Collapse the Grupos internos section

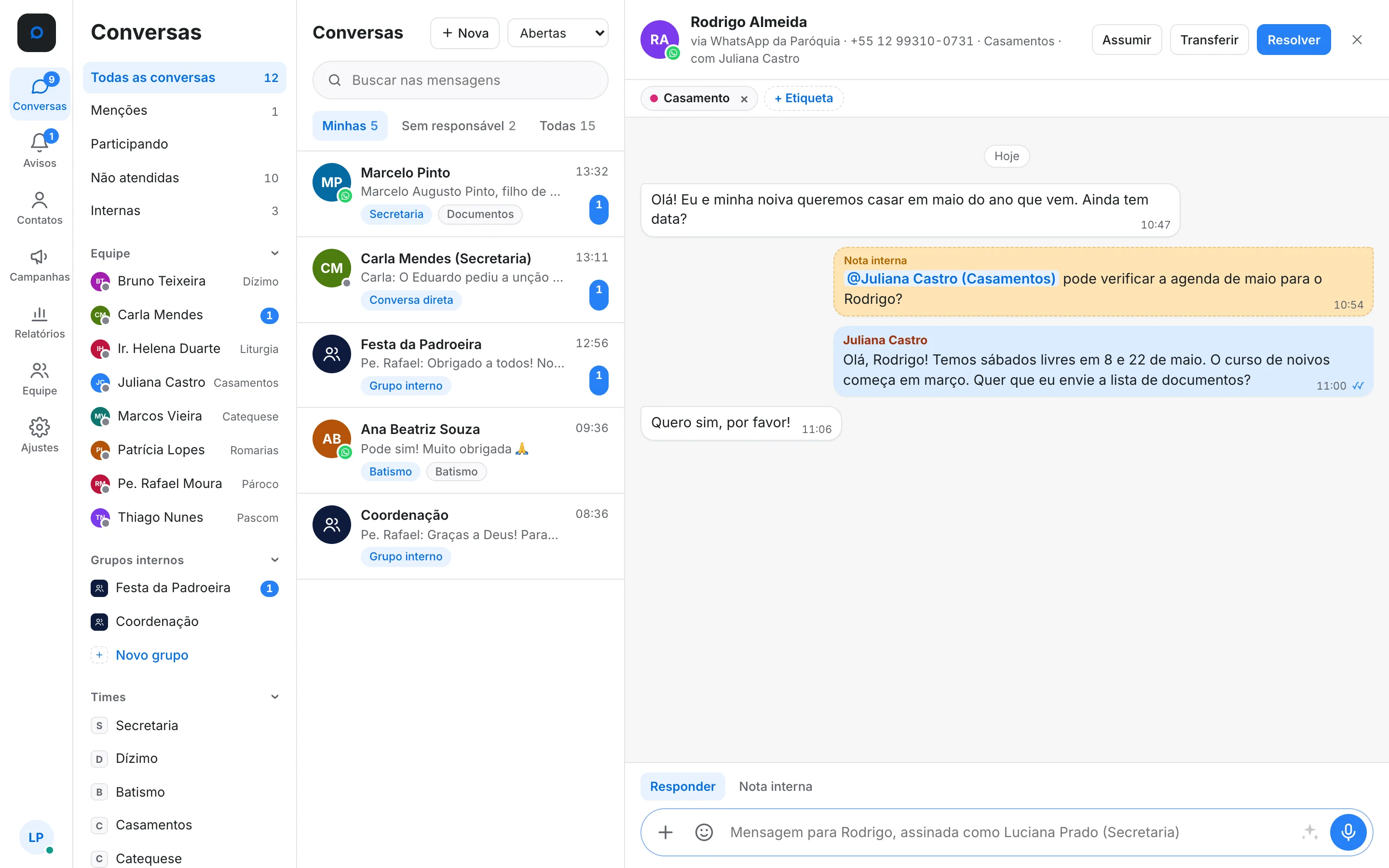click(275, 560)
